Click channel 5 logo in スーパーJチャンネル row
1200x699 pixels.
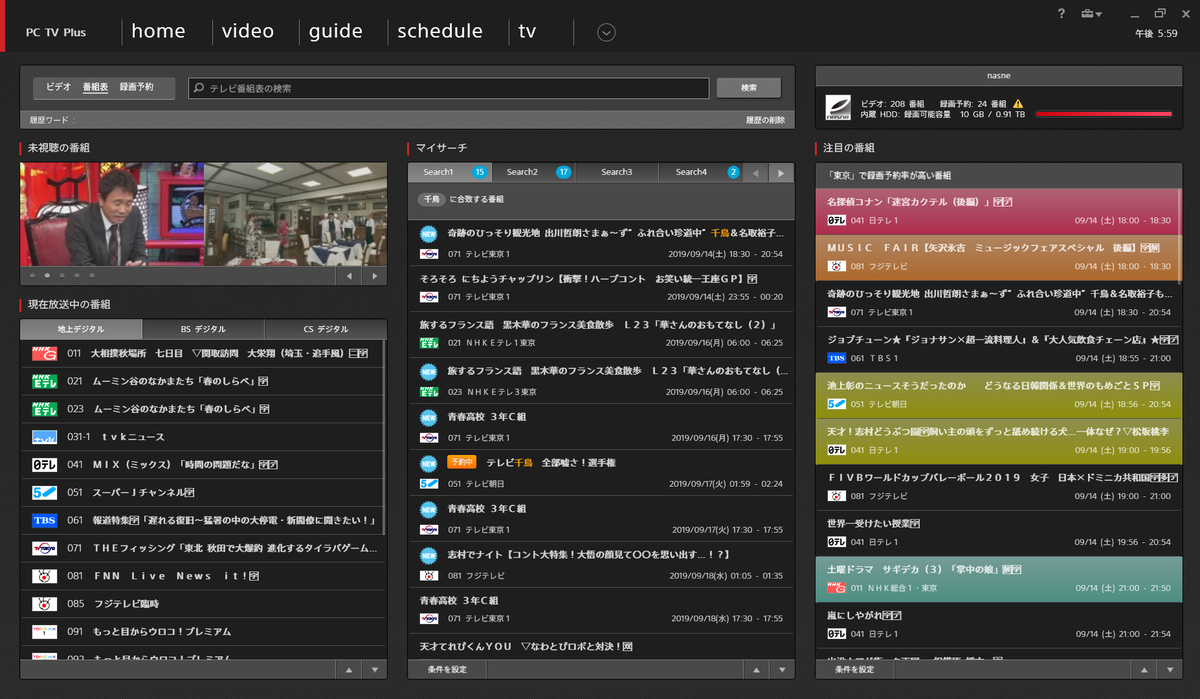45,492
